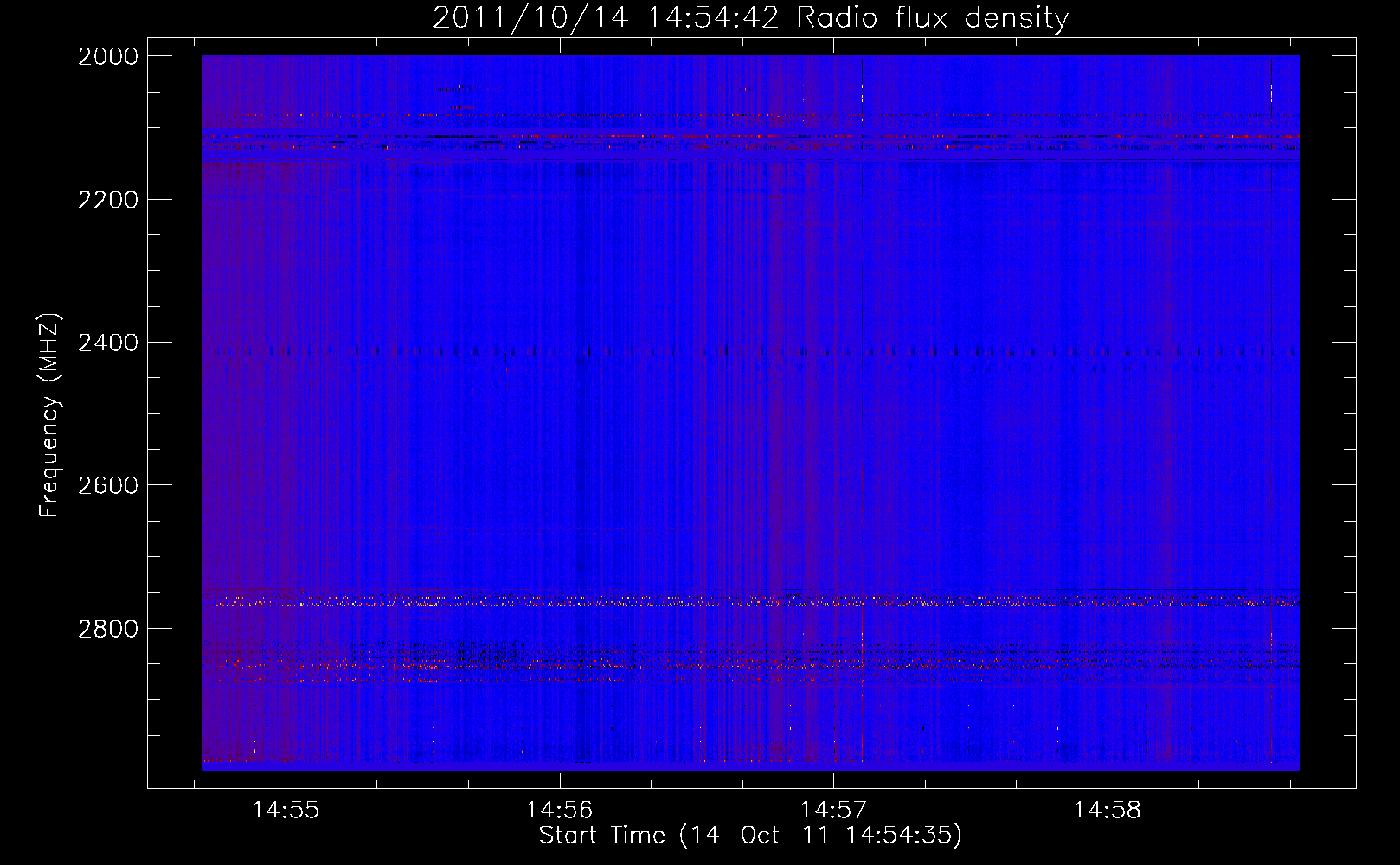Click the 14:55 time tick label
Viewport: 1400px width, 865px height.
286,811
